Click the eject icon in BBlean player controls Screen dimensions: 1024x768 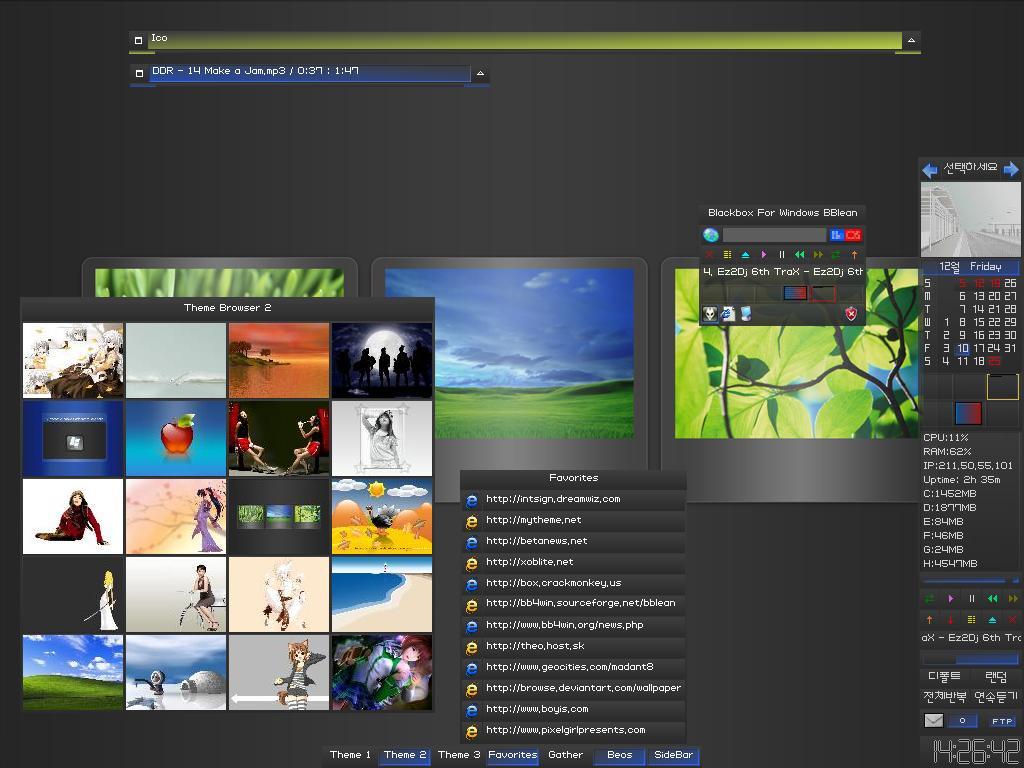(745, 255)
